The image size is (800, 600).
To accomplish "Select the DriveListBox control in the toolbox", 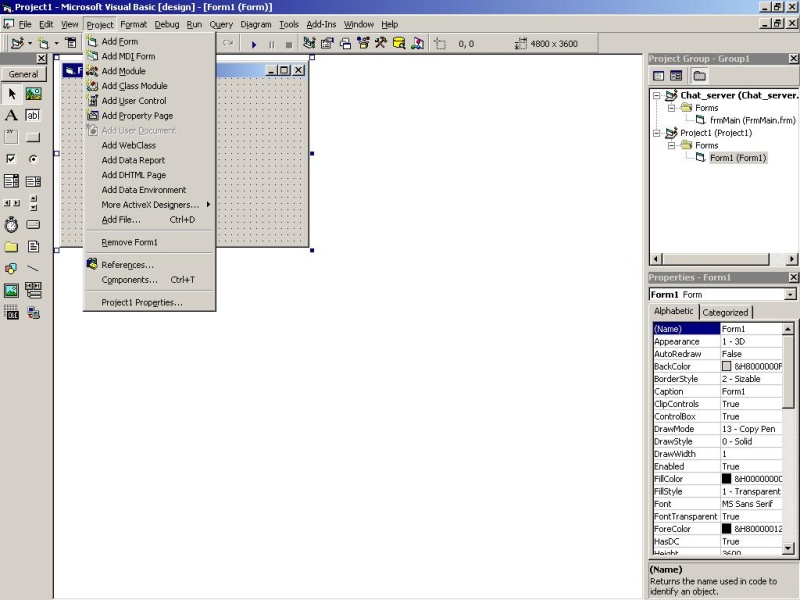I will (x=33, y=224).
